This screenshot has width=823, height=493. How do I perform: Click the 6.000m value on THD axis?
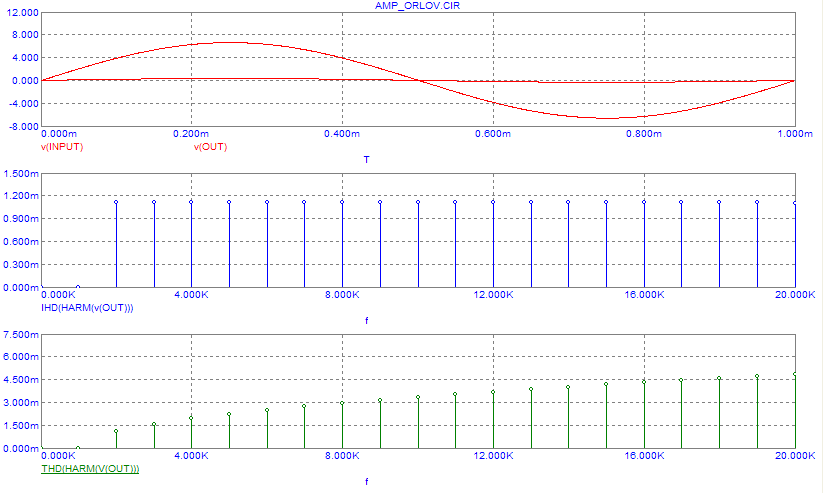pyautogui.click(x=21, y=356)
